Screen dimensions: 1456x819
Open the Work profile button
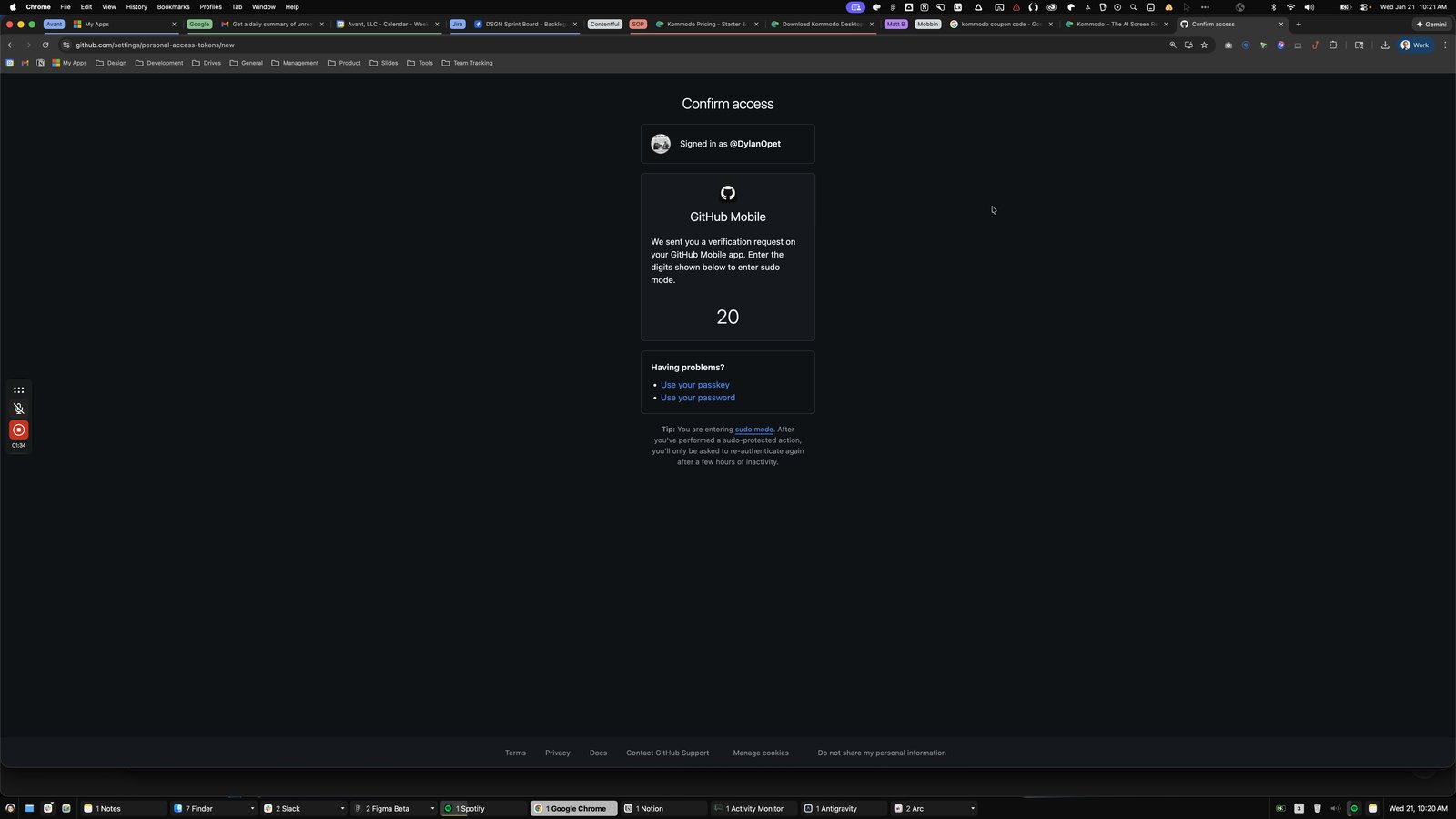pos(1414,45)
